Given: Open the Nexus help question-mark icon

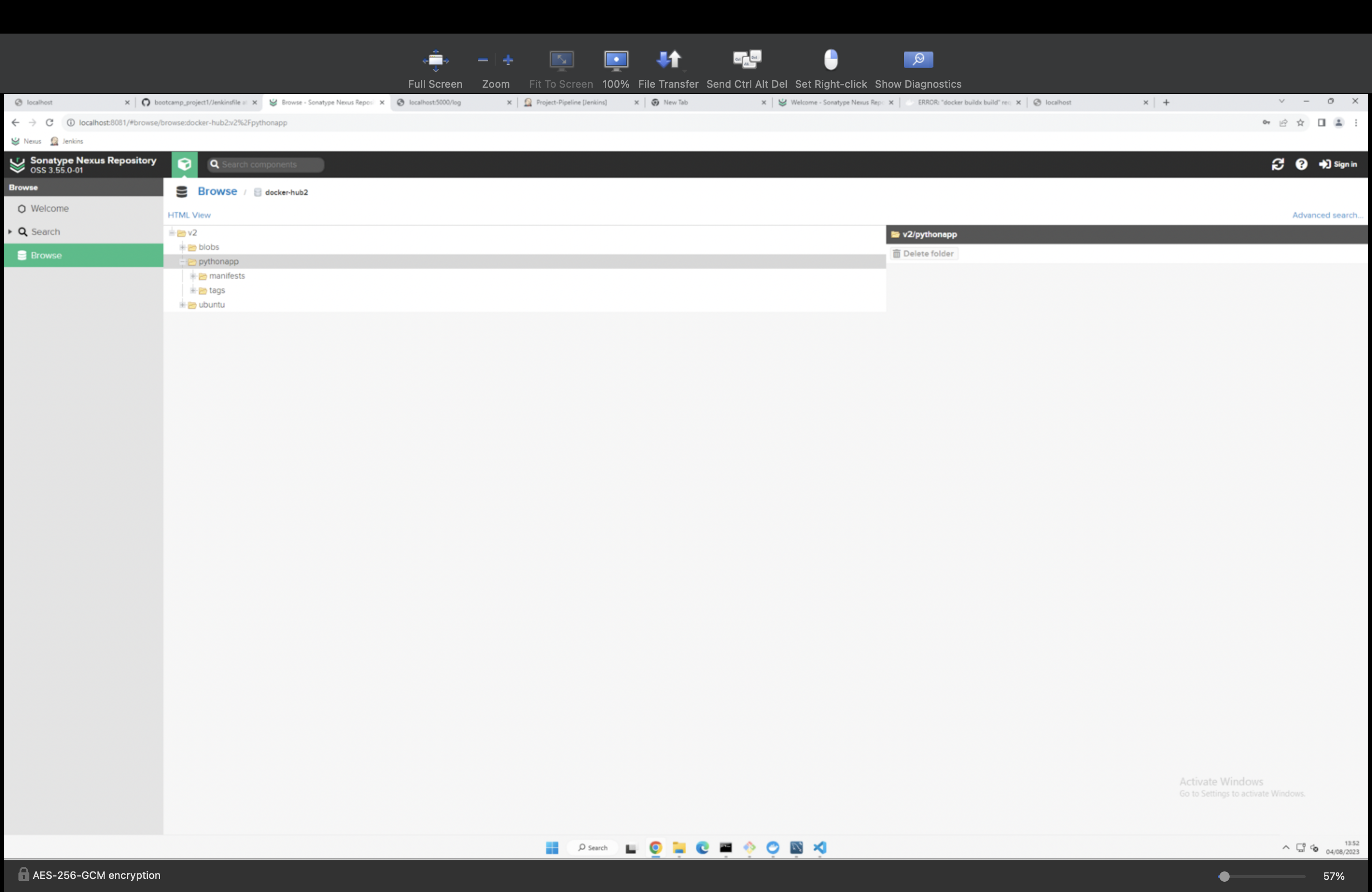Looking at the screenshot, I should point(1301,164).
